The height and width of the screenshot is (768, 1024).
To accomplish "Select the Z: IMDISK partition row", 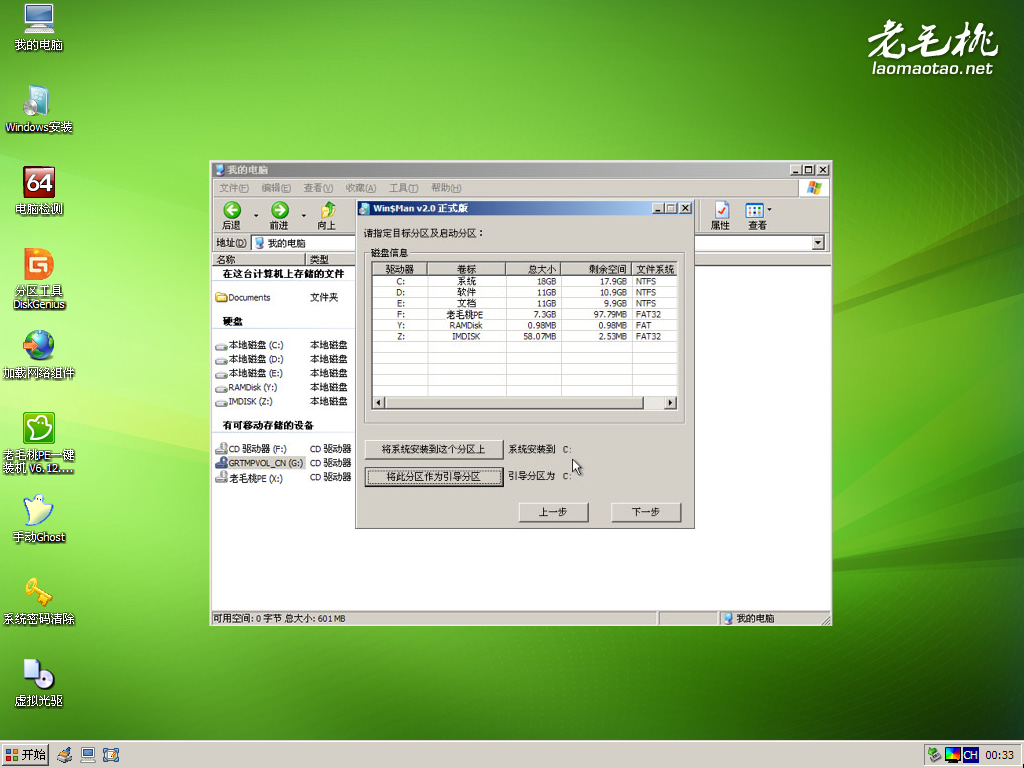I will (x=524, y=336).
